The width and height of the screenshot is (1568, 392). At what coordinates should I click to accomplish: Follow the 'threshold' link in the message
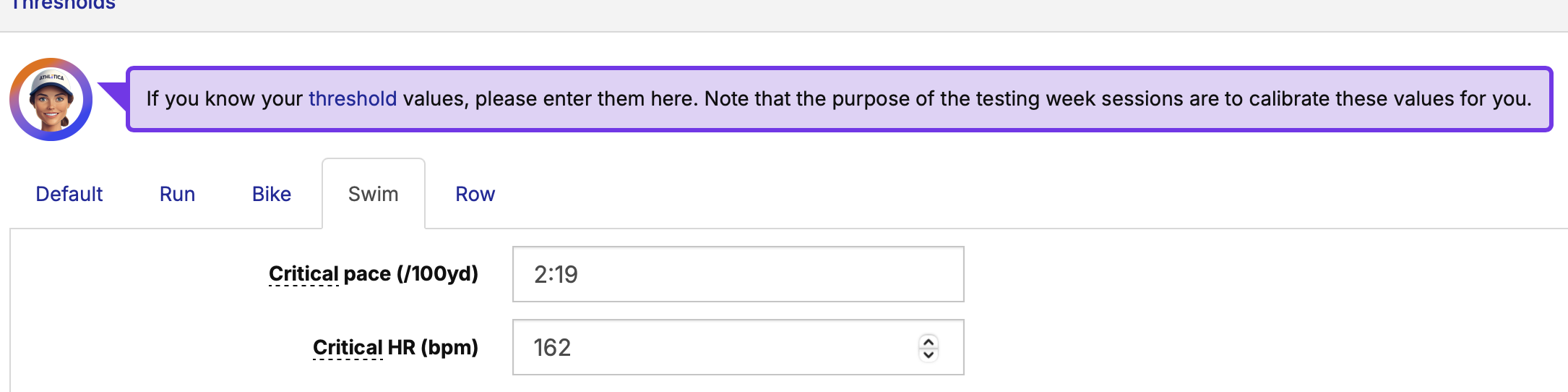(x=353, y=98)
